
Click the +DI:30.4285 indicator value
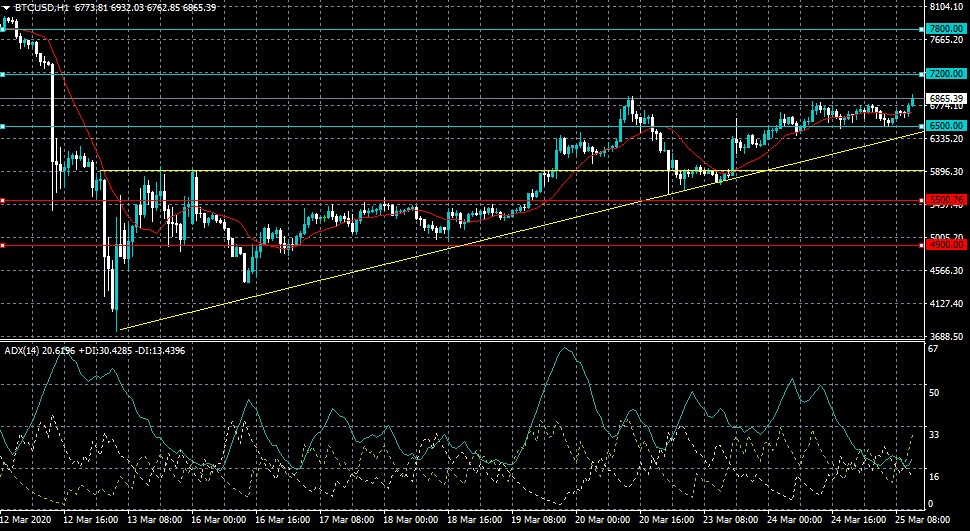point(105,351)
